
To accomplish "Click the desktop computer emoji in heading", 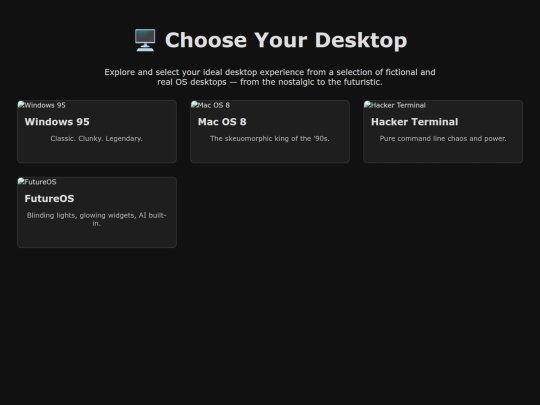I will [145, 40].
